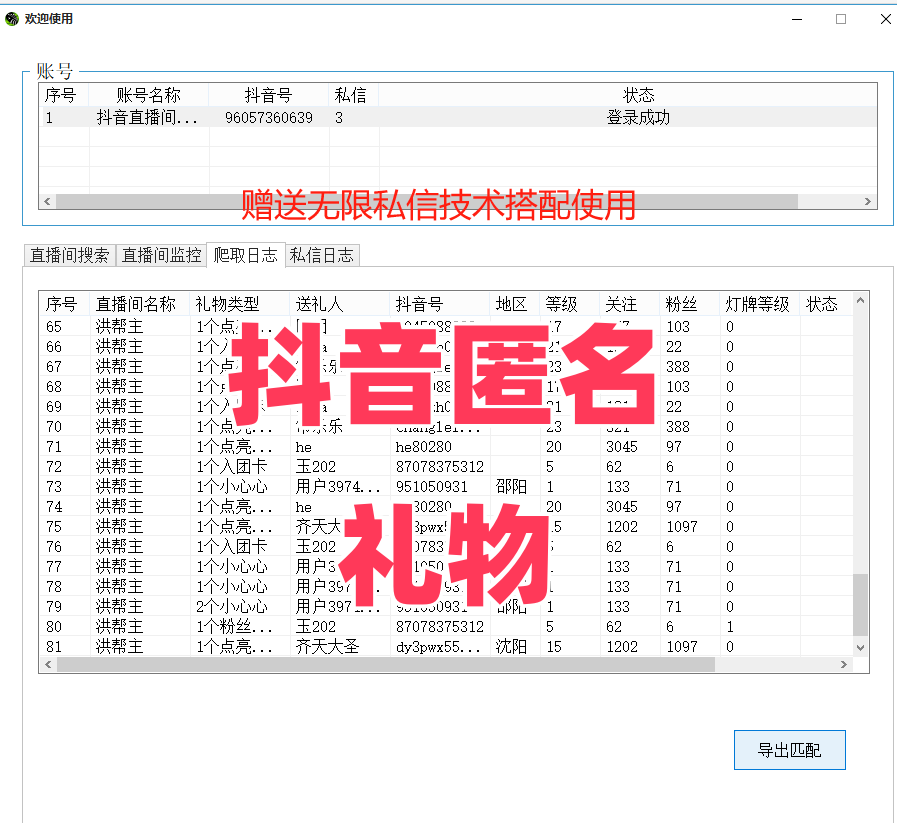The width and height of the screenshot is (897, 823).
Task: Click the app icon in title bar
Action: [x=12, y=19]
